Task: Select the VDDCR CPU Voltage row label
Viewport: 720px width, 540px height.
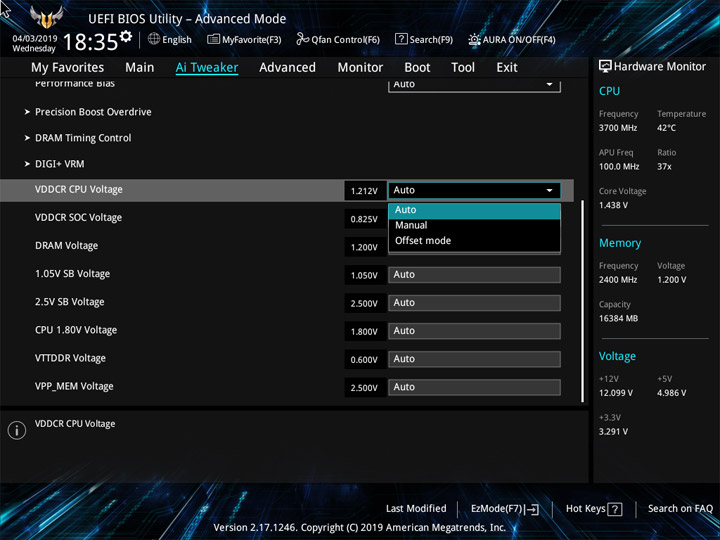Action: (79, 190)
